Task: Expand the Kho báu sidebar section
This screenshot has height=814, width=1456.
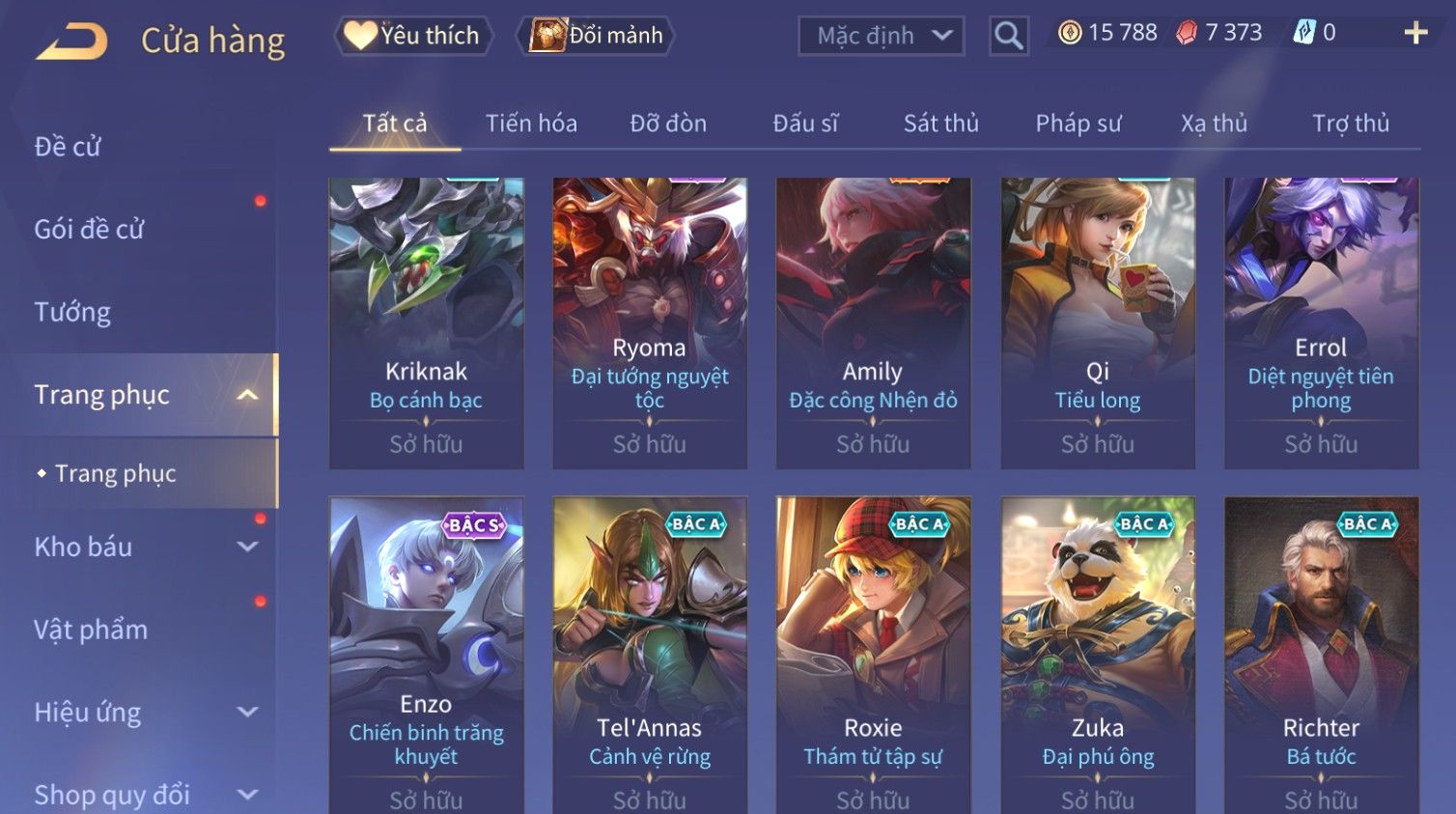Action: (x=248, y=547)
